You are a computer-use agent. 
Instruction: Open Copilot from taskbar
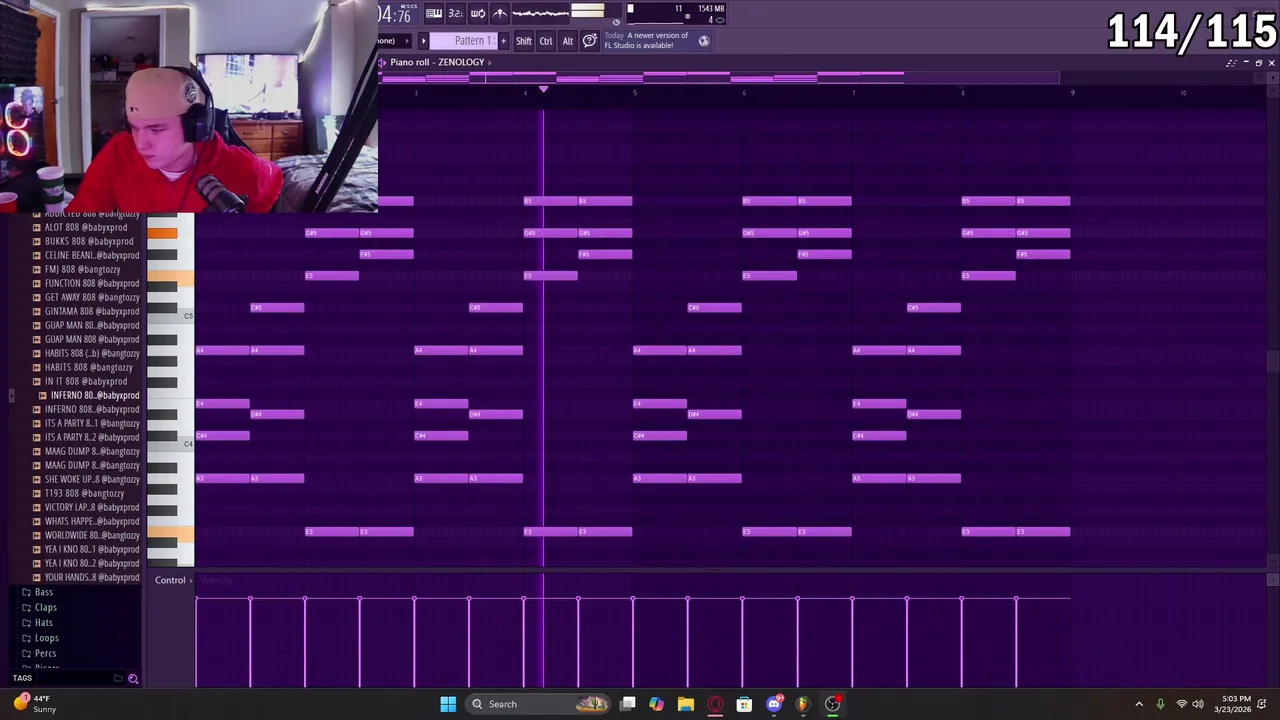point(656,704)
